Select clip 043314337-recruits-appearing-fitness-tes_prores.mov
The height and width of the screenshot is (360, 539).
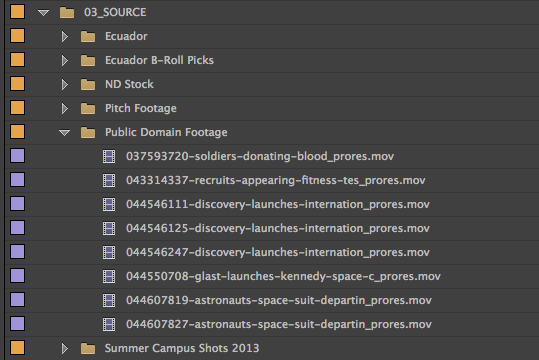(x=276, y=181)
